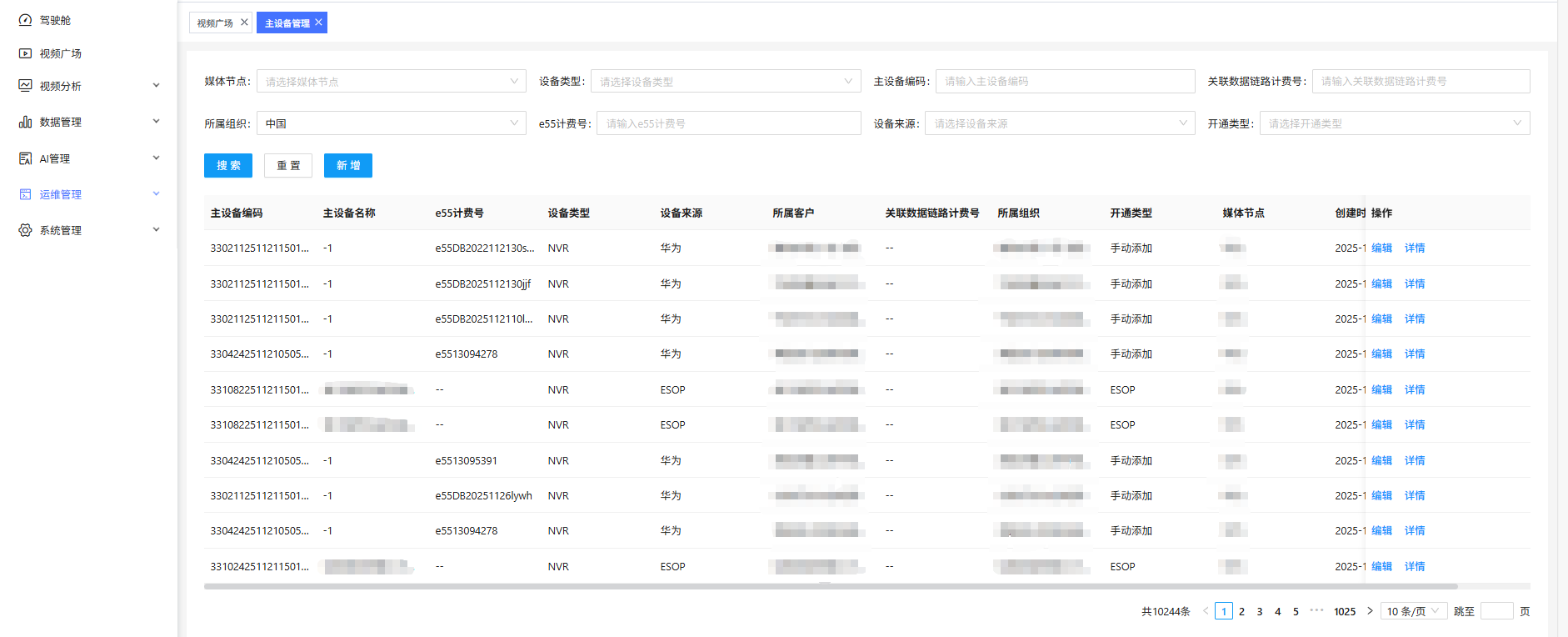Open the 设备类型 dropdown
The width and height of the screenshot is (1568, 637).
click(x=725, y=82)
